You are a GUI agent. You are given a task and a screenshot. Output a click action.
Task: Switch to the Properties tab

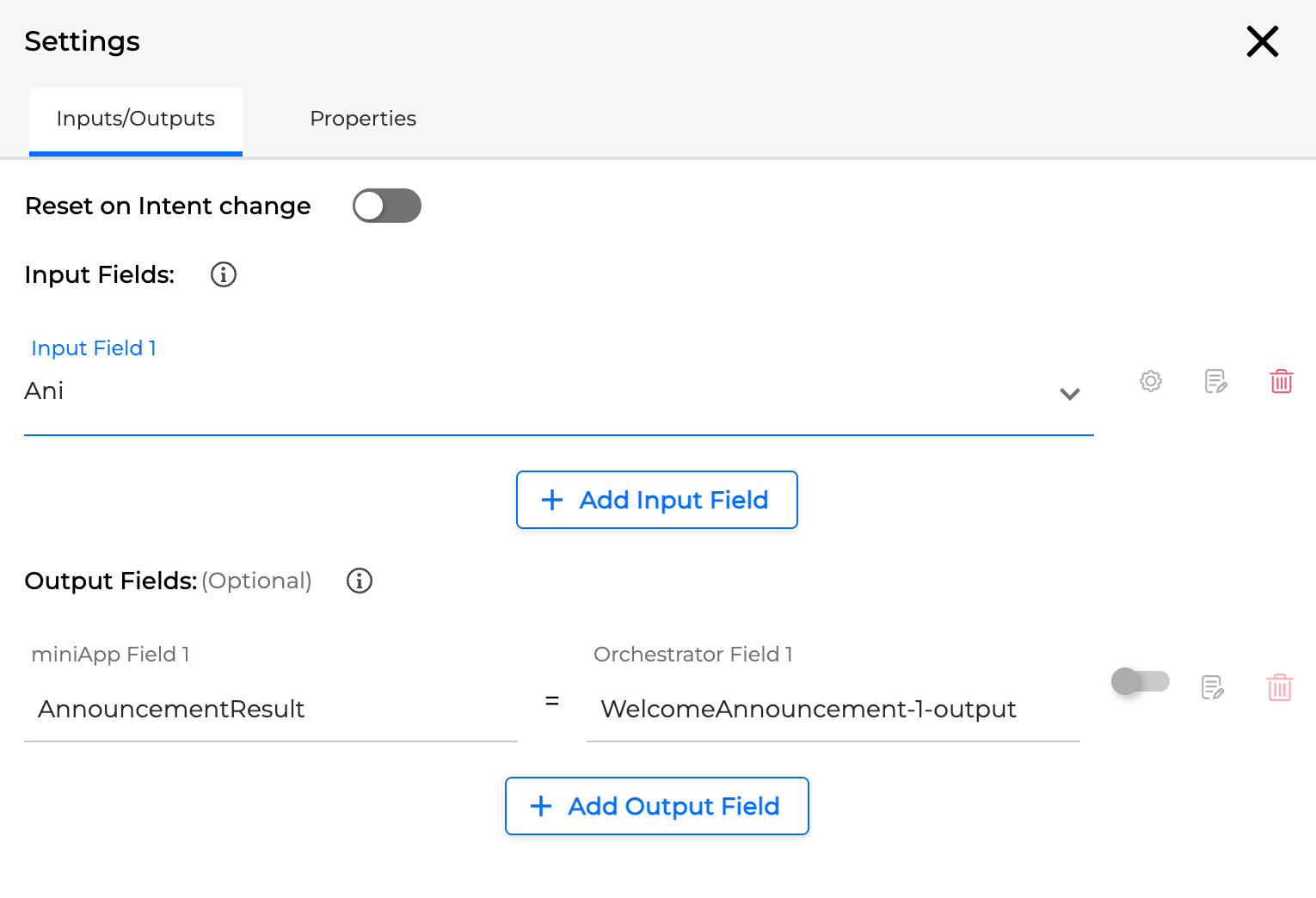(363, 119)
